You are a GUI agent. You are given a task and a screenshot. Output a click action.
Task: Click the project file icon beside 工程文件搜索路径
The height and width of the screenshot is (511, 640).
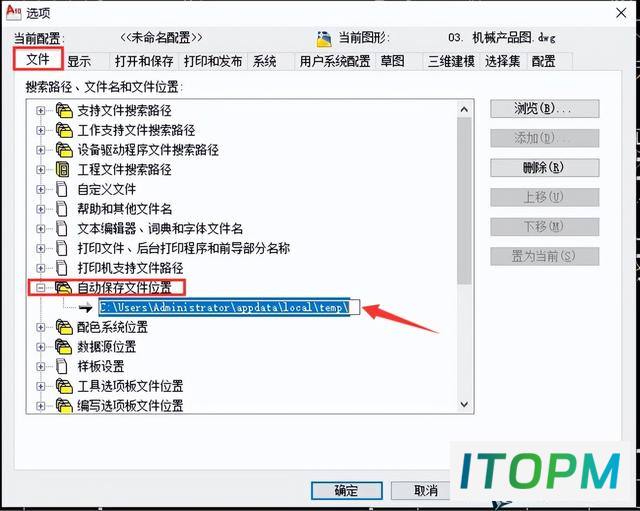(x=62, y=169)
